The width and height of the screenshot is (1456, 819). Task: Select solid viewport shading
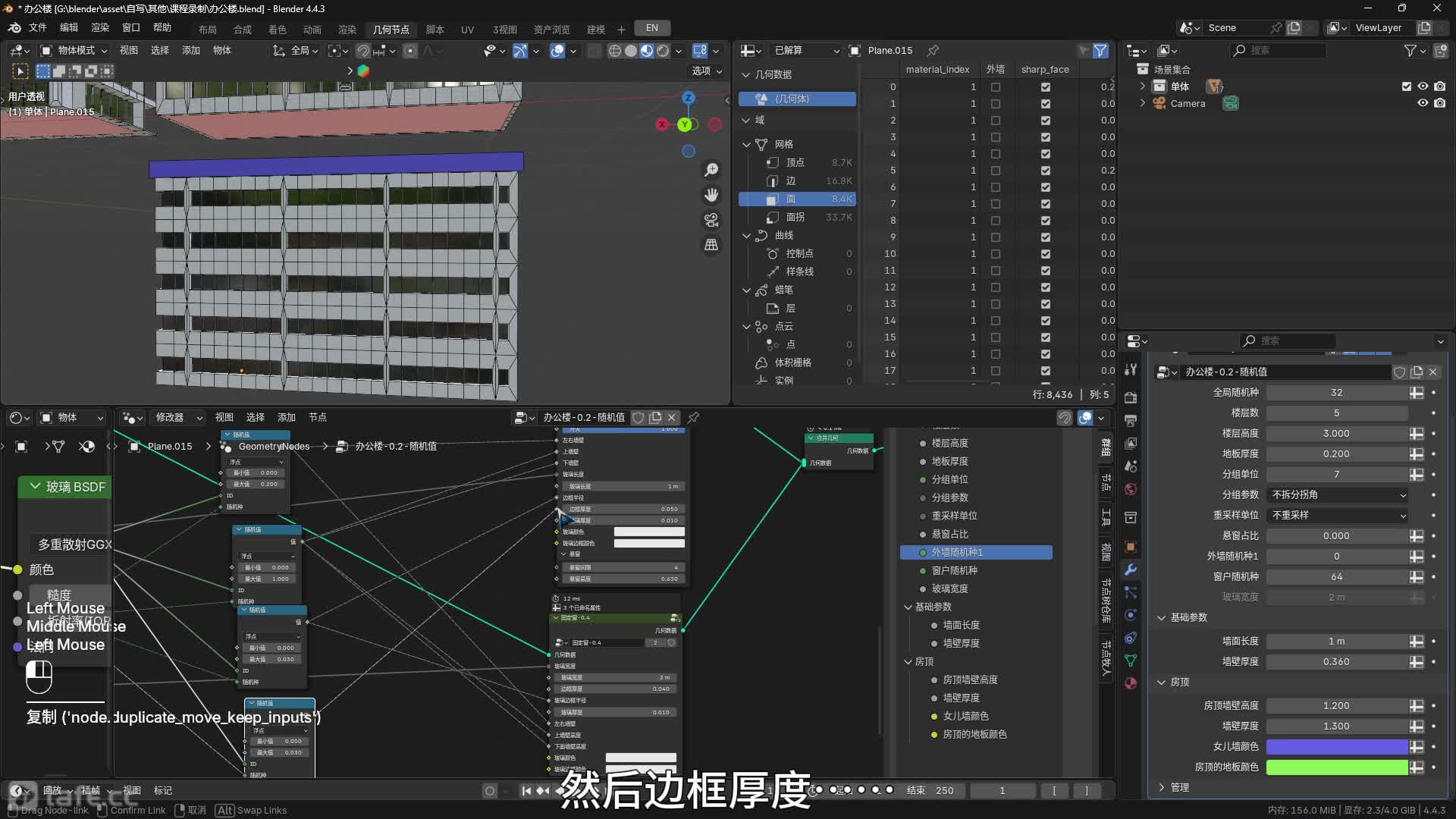[631, 51]
